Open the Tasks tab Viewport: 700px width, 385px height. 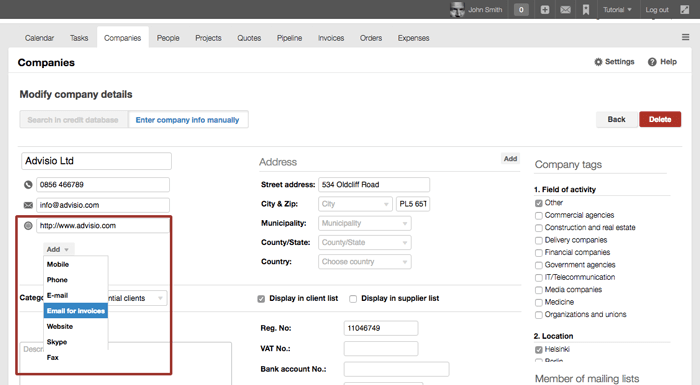(x=79, y=38)
